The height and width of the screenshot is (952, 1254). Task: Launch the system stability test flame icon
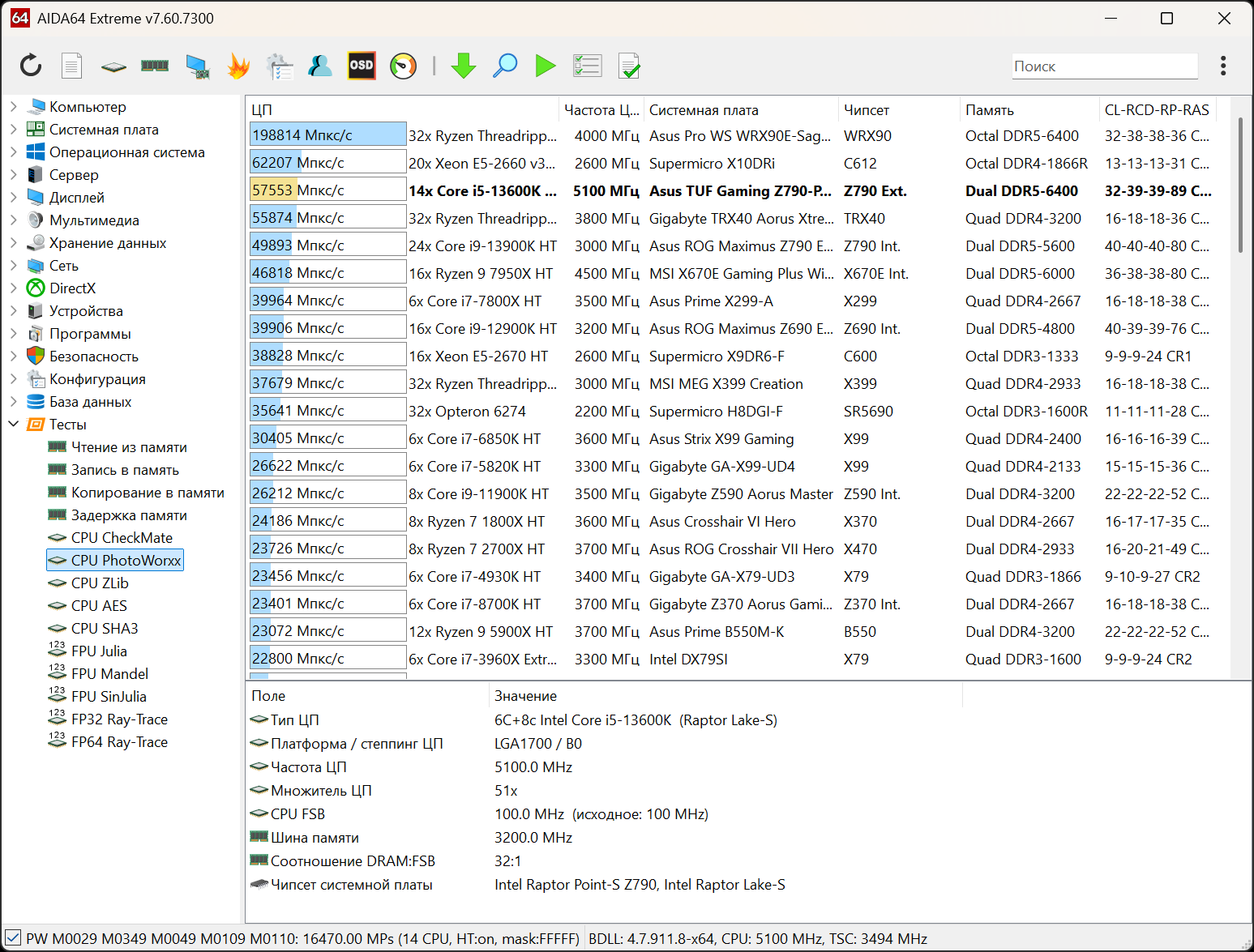point(238,66)
